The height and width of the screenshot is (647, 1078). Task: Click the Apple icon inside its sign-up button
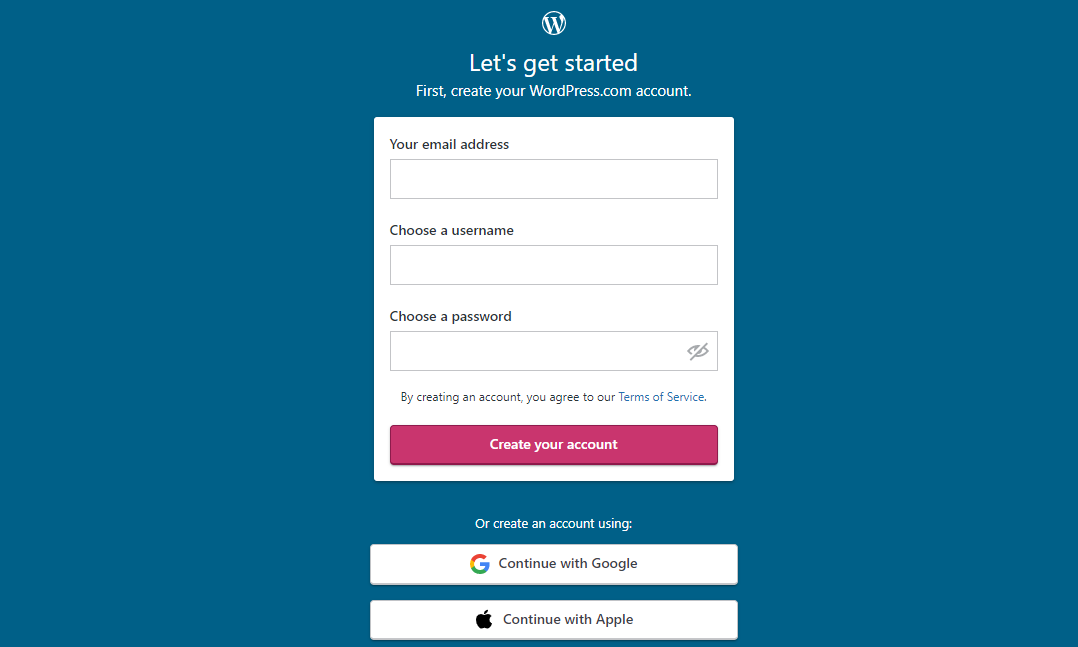coord(485,618)
